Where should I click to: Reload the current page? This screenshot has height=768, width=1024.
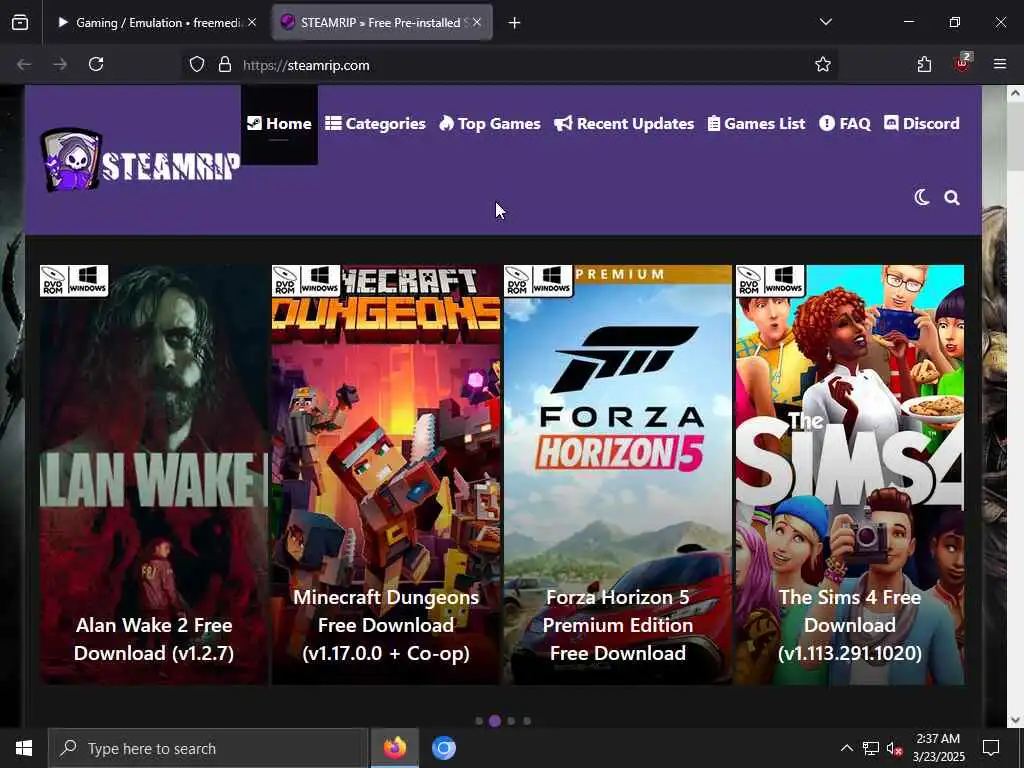tap(96, 64)
